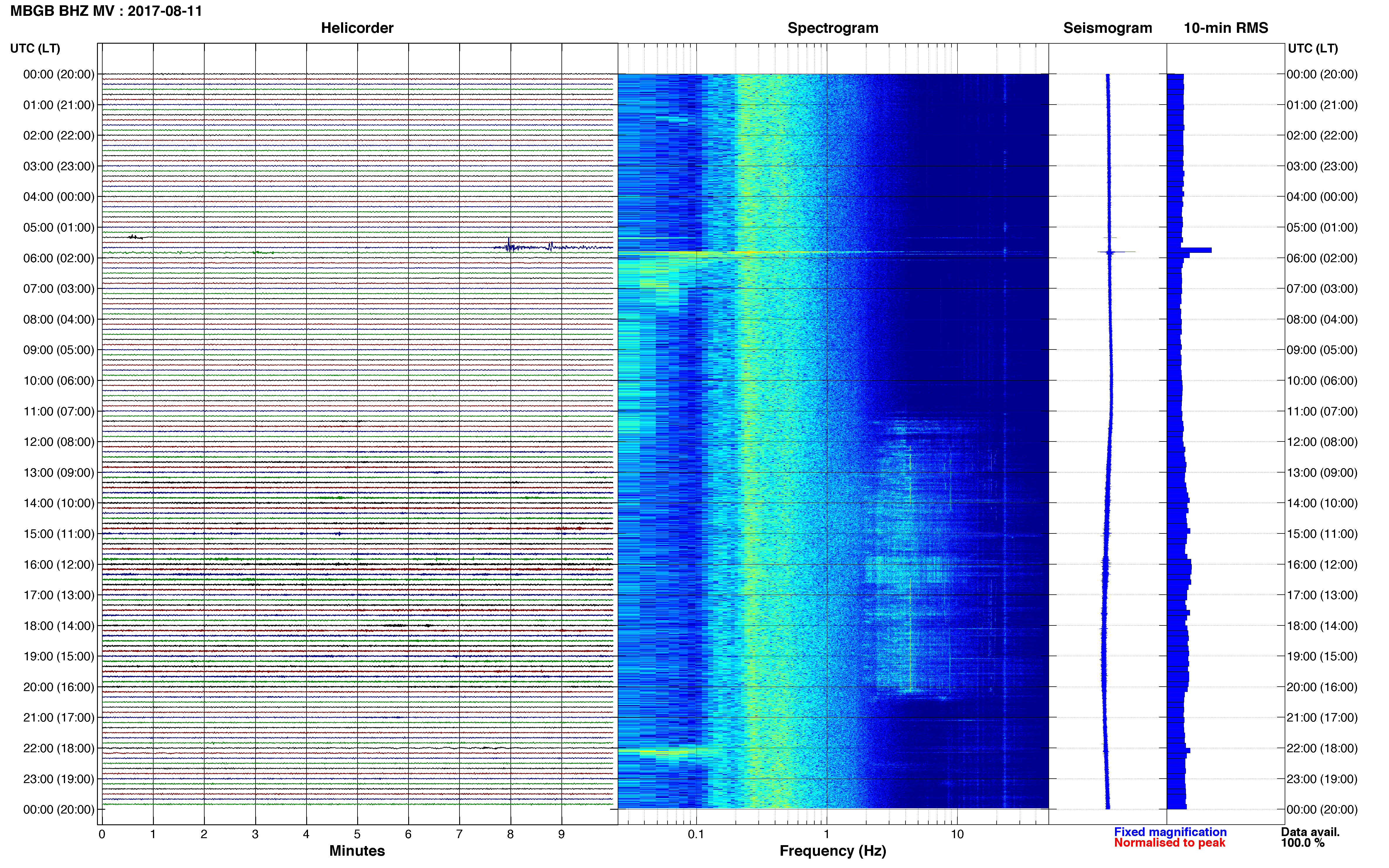Click left time label '16:00 (12:00)'
The width and height of the screenshot is (1389, 868).
(59, 565)
